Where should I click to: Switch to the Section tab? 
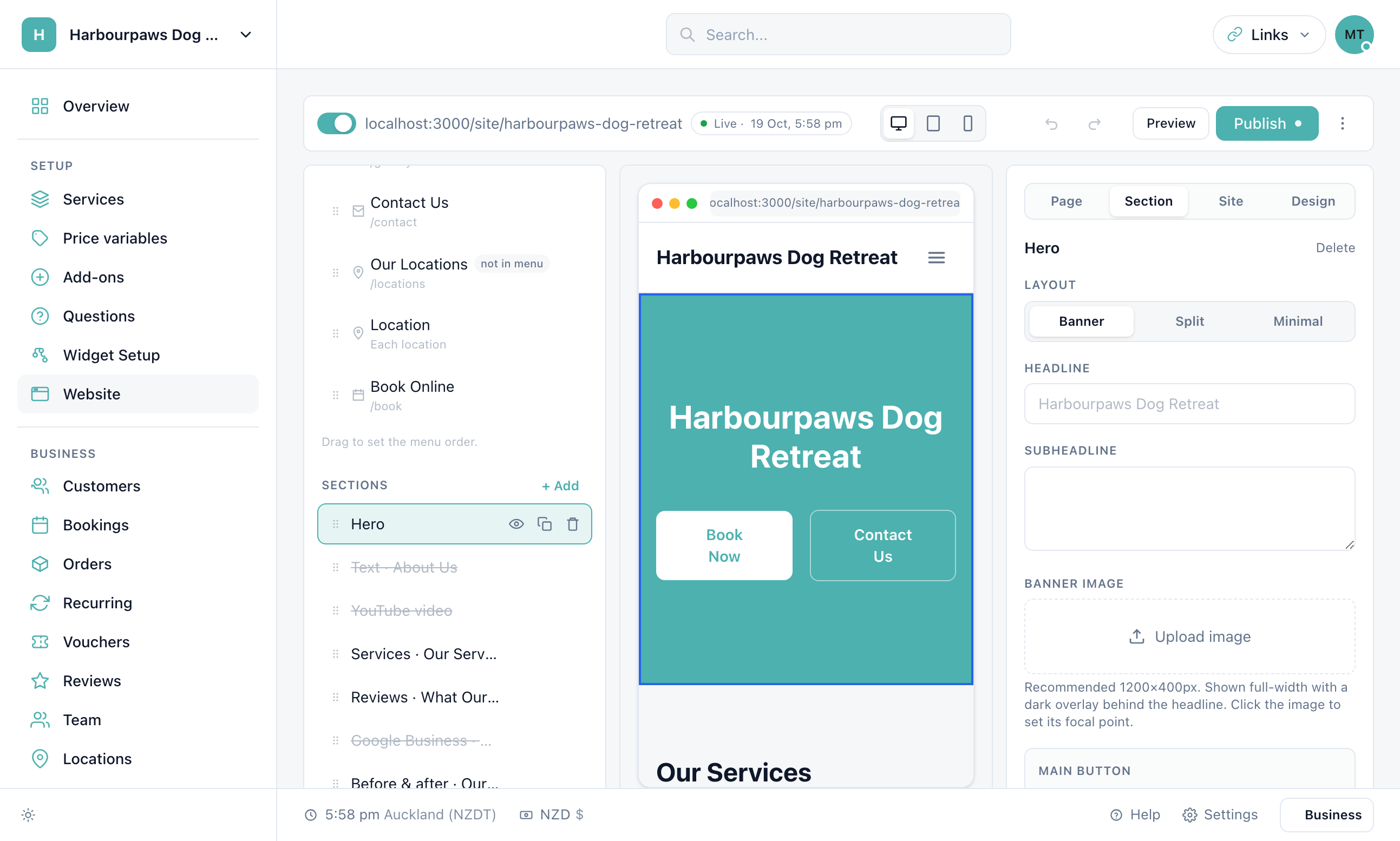coord(1148,201)
